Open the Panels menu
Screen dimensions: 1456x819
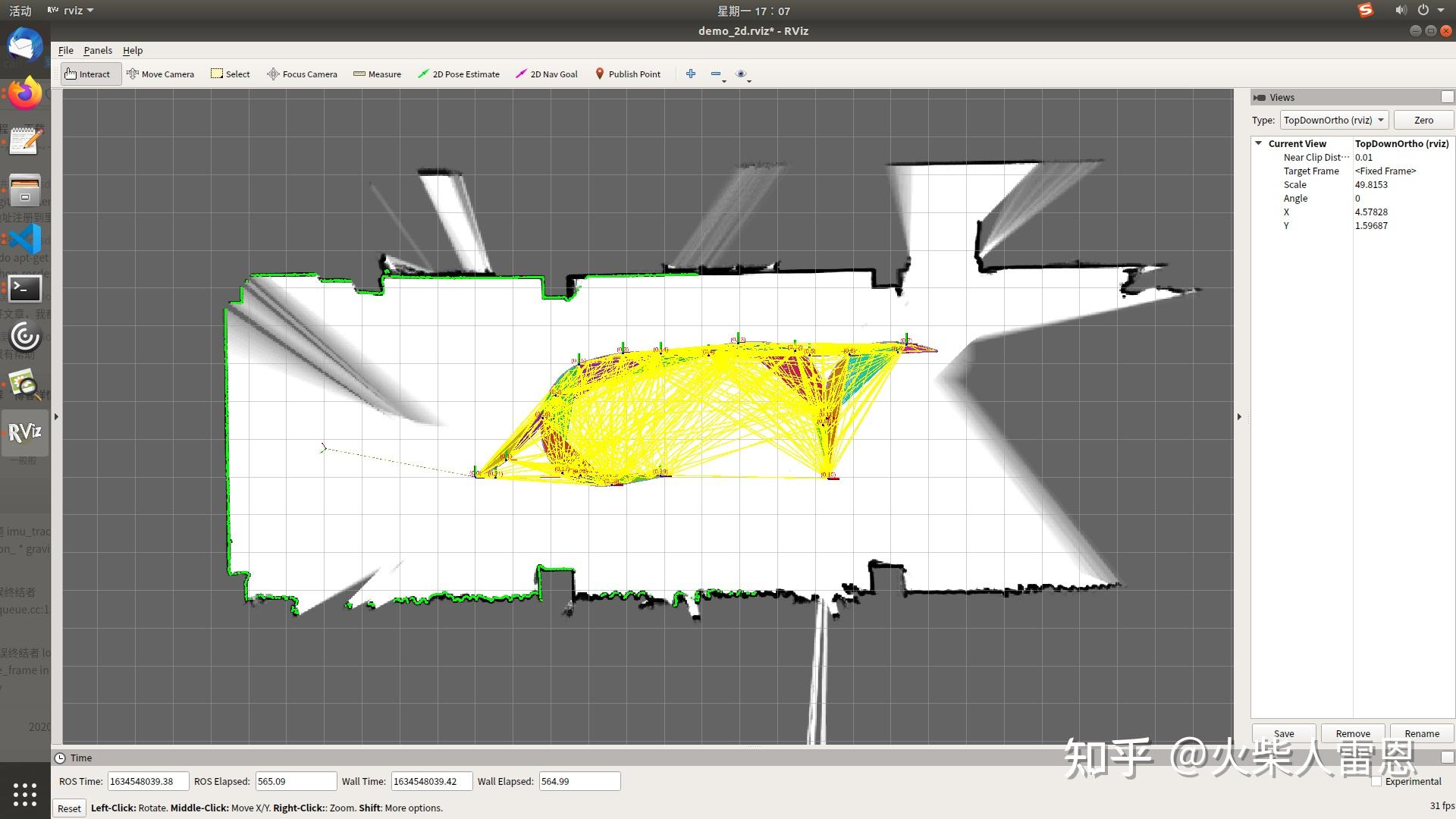tap(97, 50)
